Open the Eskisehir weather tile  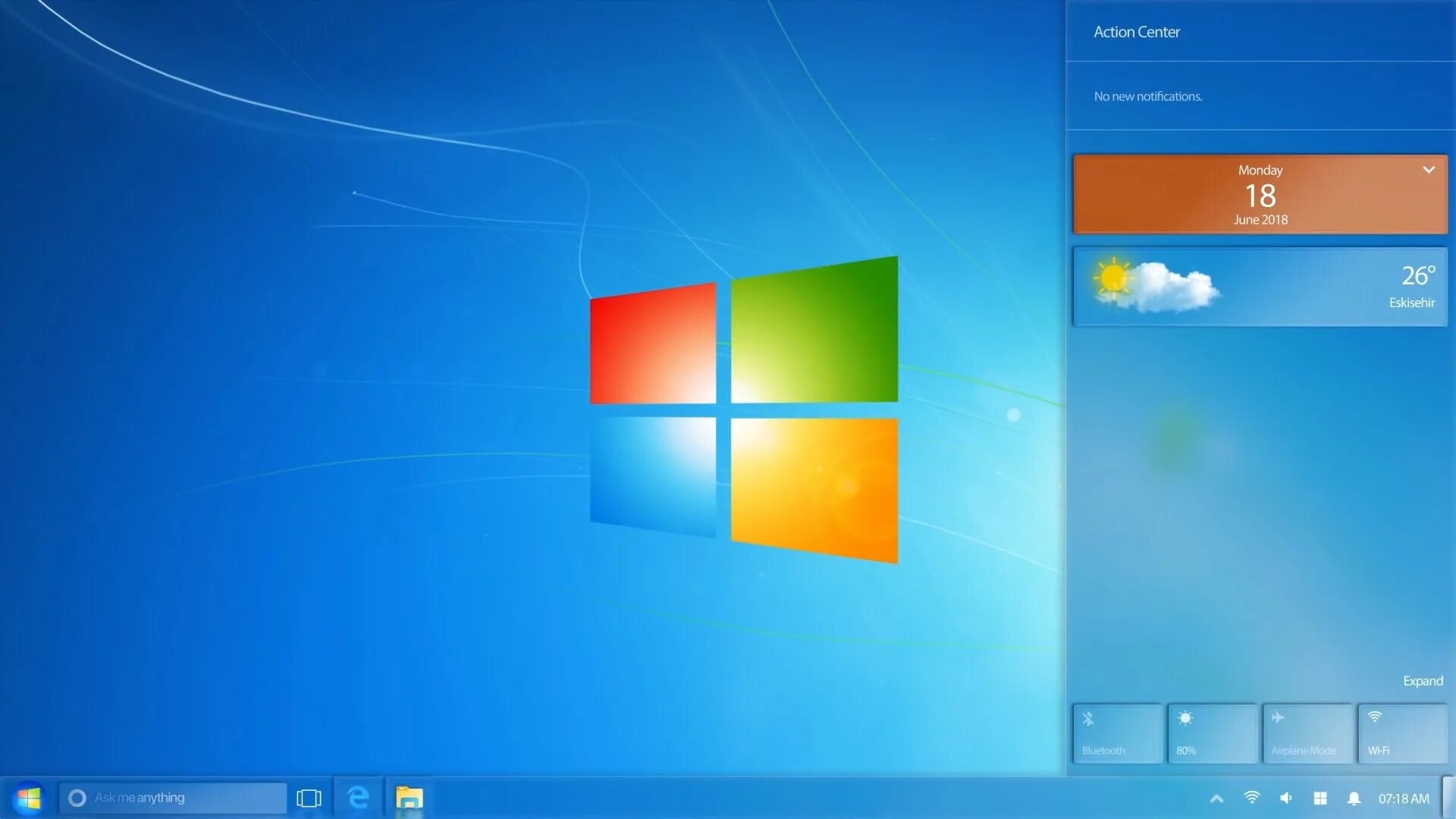pyautogui.click(x=1260, y=287)
